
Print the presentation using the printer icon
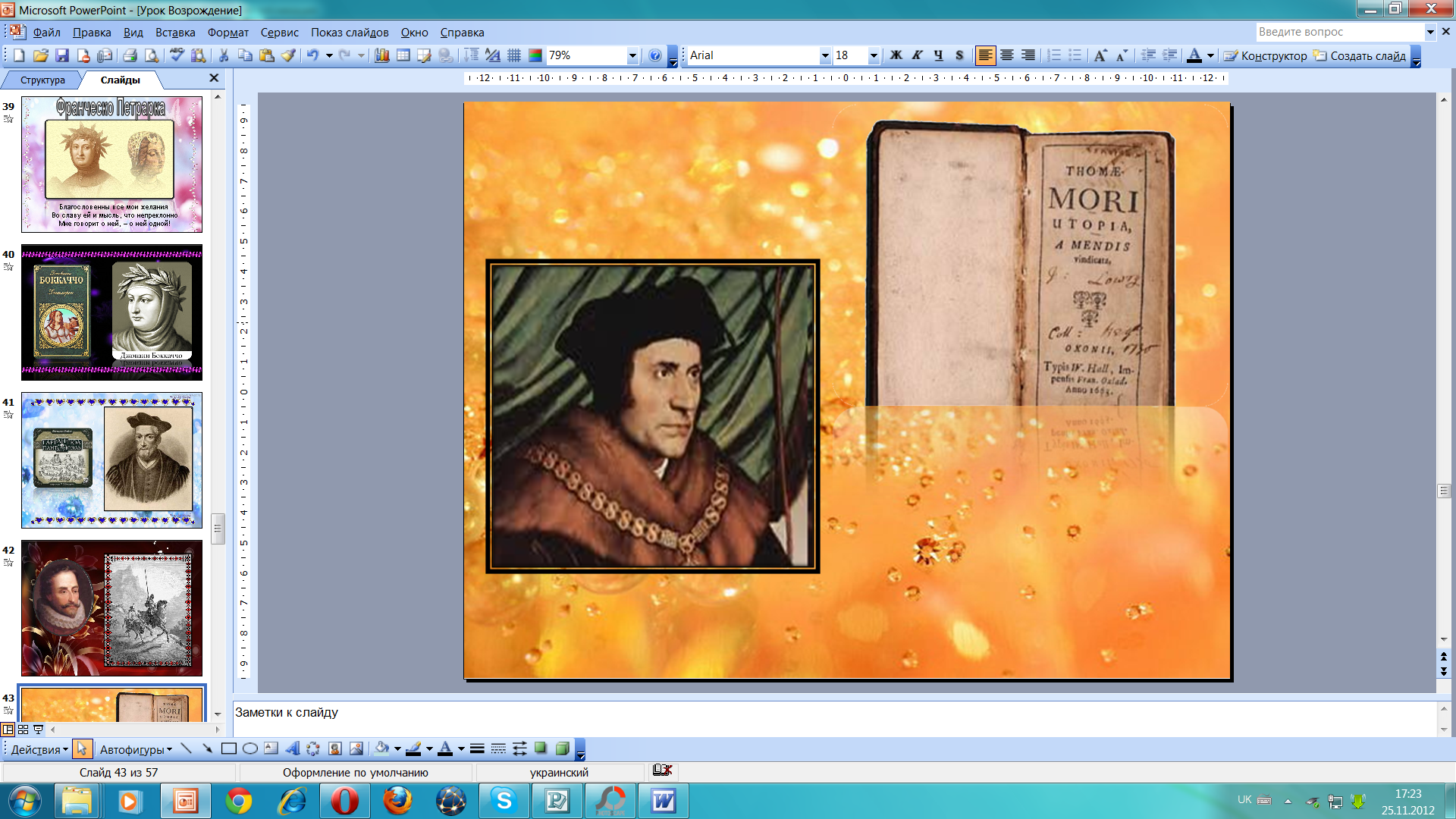[130, 55]
